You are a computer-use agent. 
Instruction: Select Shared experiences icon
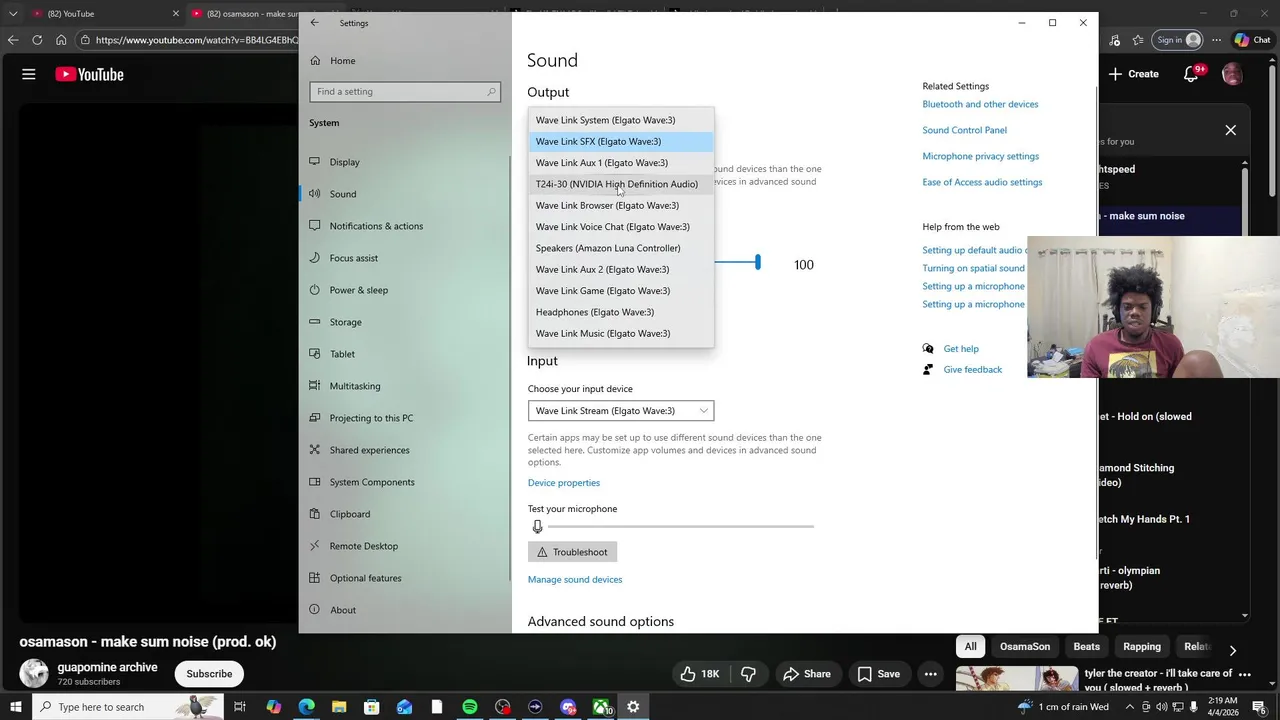315,450
